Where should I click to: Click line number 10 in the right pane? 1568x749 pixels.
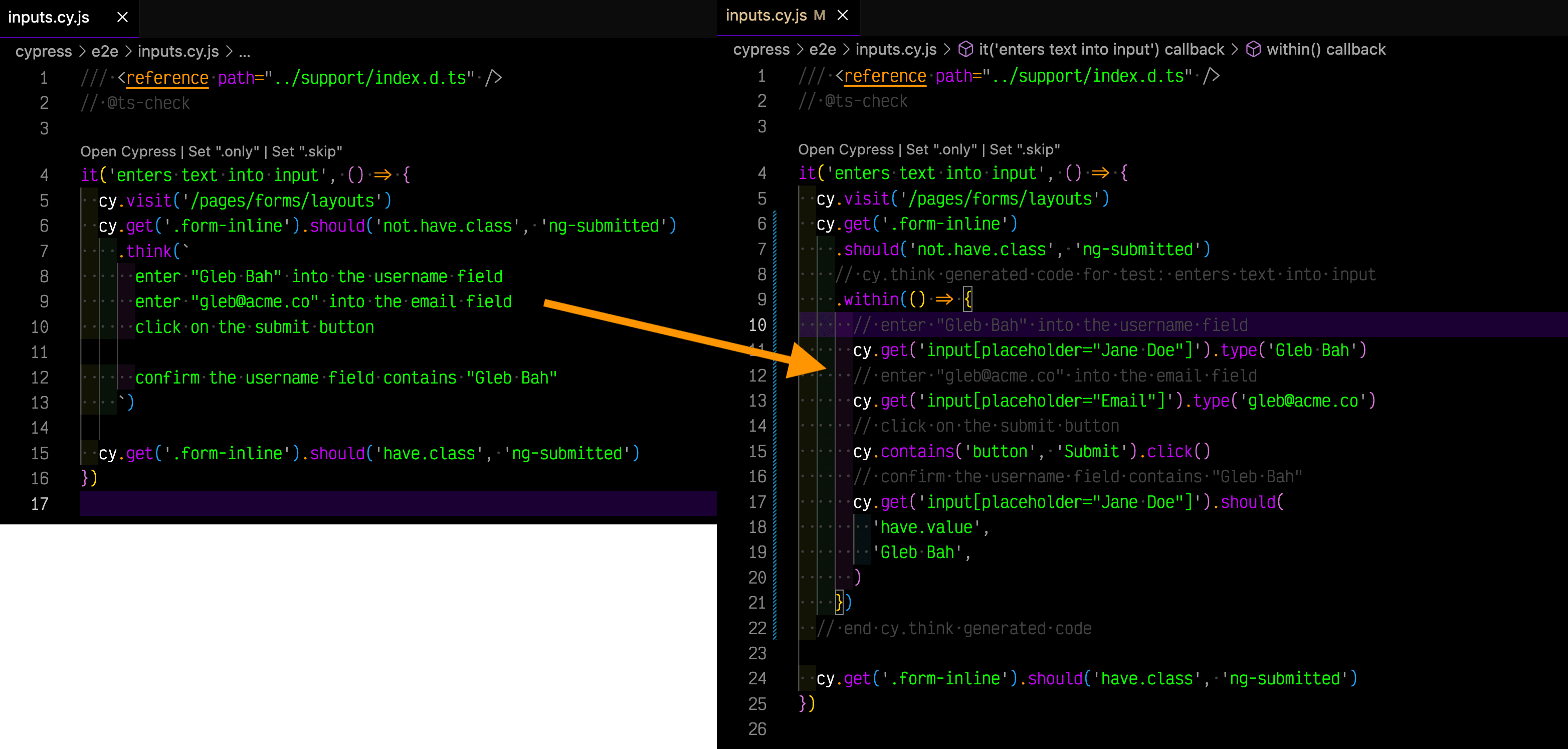point(758,324)
